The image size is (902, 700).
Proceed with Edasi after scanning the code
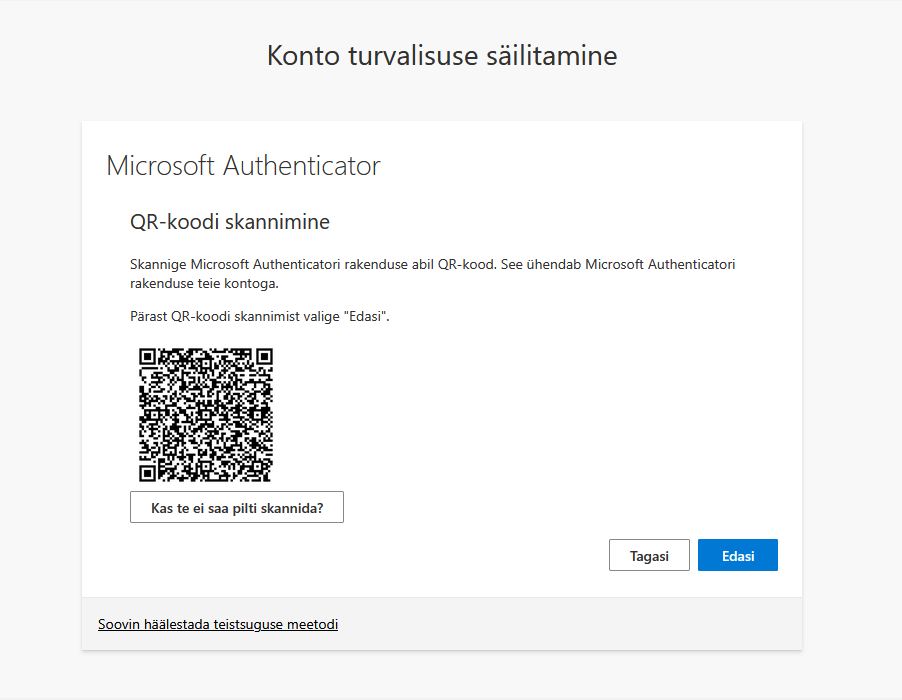(x=737, y=555)
